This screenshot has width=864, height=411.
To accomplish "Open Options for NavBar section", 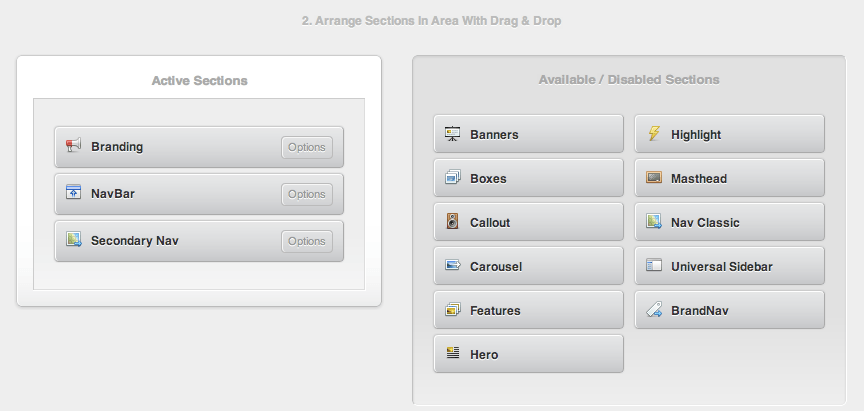I will tap(306, 194).
